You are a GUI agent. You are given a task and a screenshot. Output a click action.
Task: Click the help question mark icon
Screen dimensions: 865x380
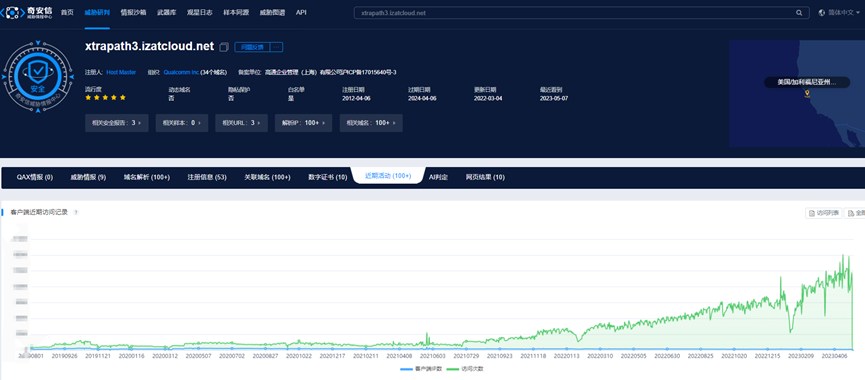click(x=76, y=212)
